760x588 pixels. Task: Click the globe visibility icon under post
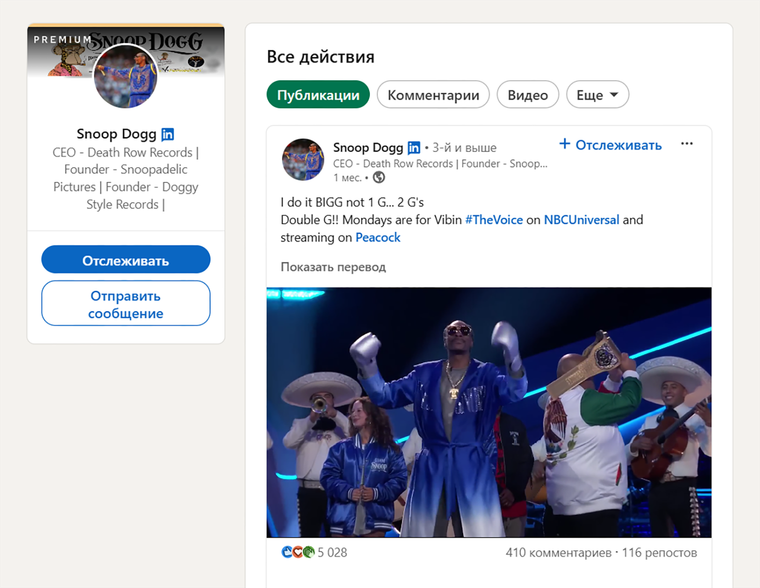click(x=379, y=177)
